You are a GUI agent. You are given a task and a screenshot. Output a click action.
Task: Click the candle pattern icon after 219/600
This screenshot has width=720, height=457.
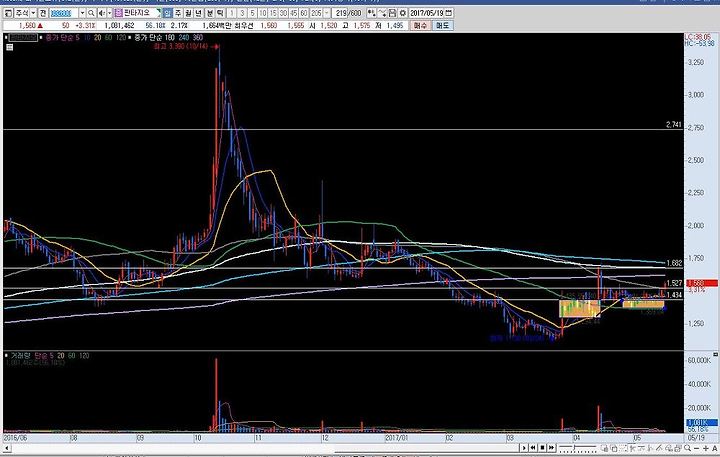tap(372, 13)
